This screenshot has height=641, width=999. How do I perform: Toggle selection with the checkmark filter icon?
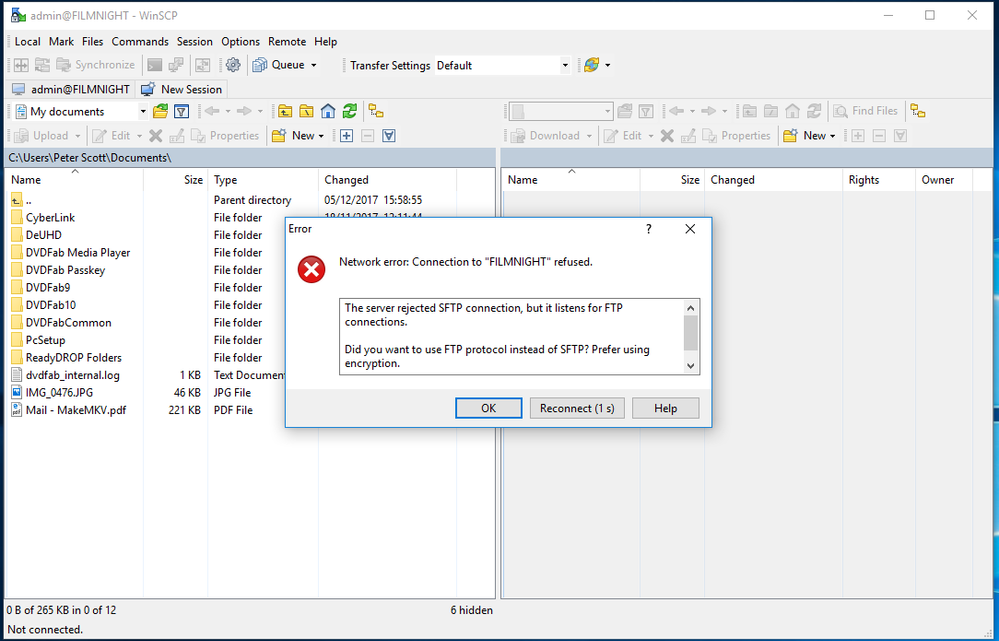coord(388,135)
